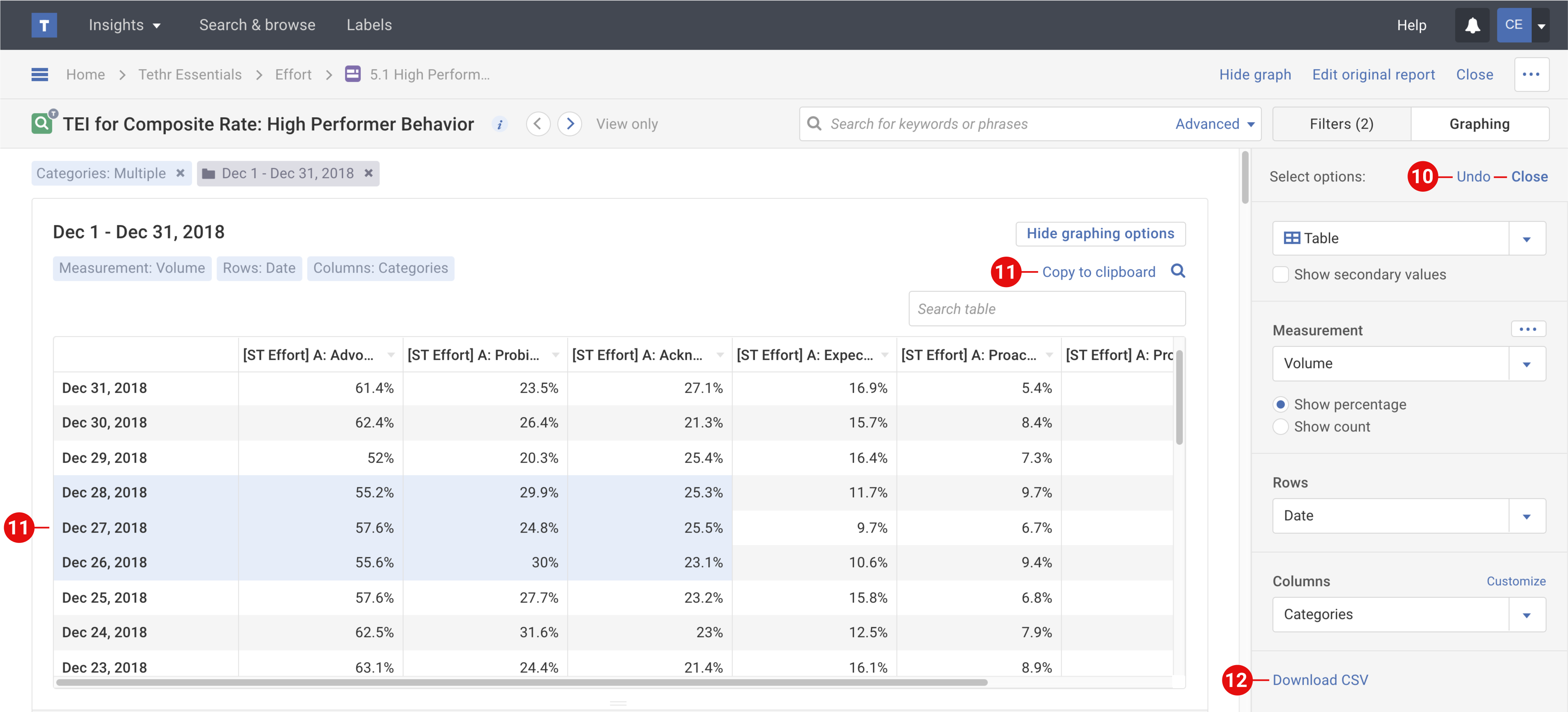This screenshot has height=712, width=1568.
Task: Select Show percentage radio option
Action: [1281, 405]
